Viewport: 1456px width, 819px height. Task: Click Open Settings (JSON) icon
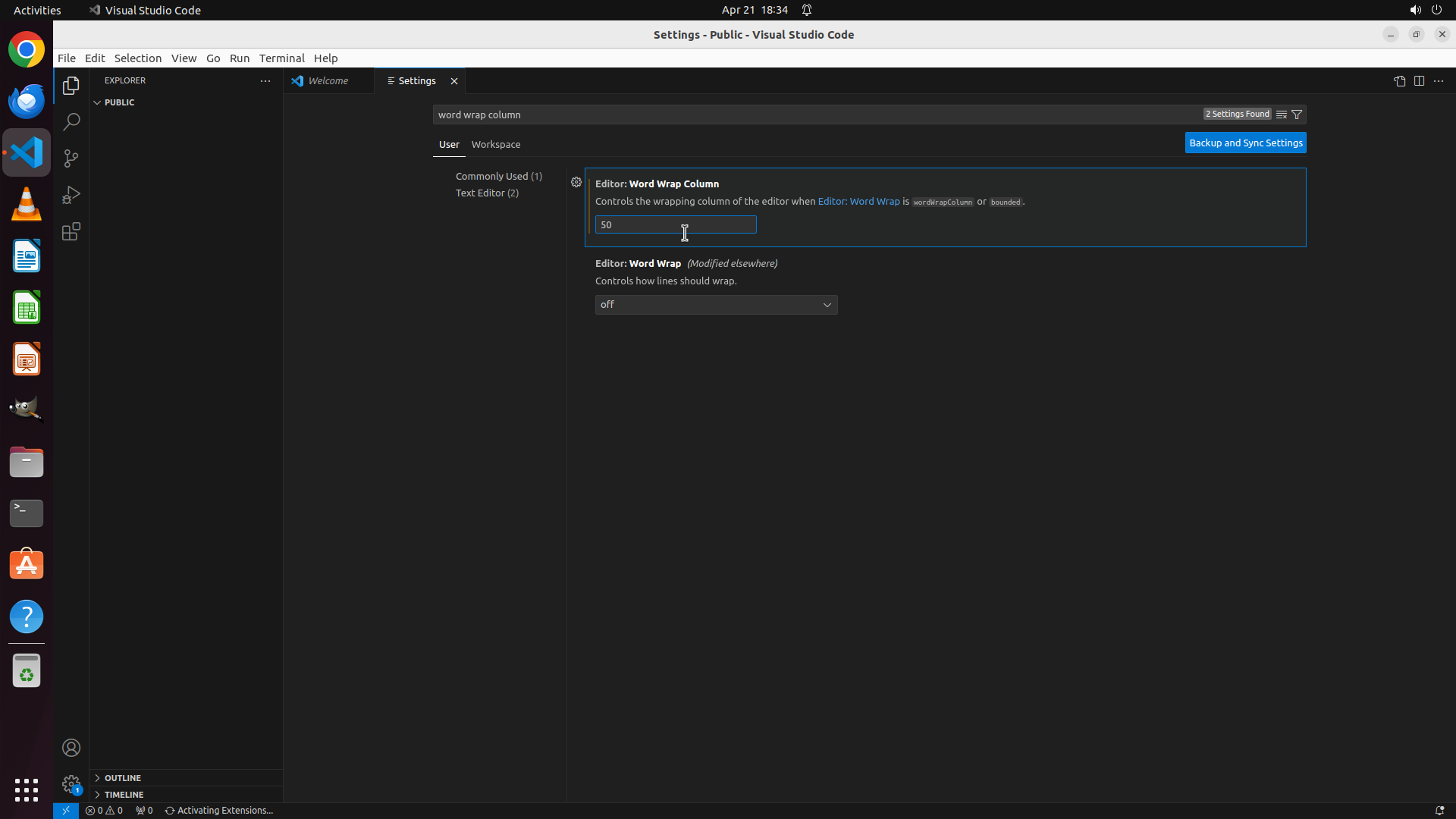coord(1399,81)
